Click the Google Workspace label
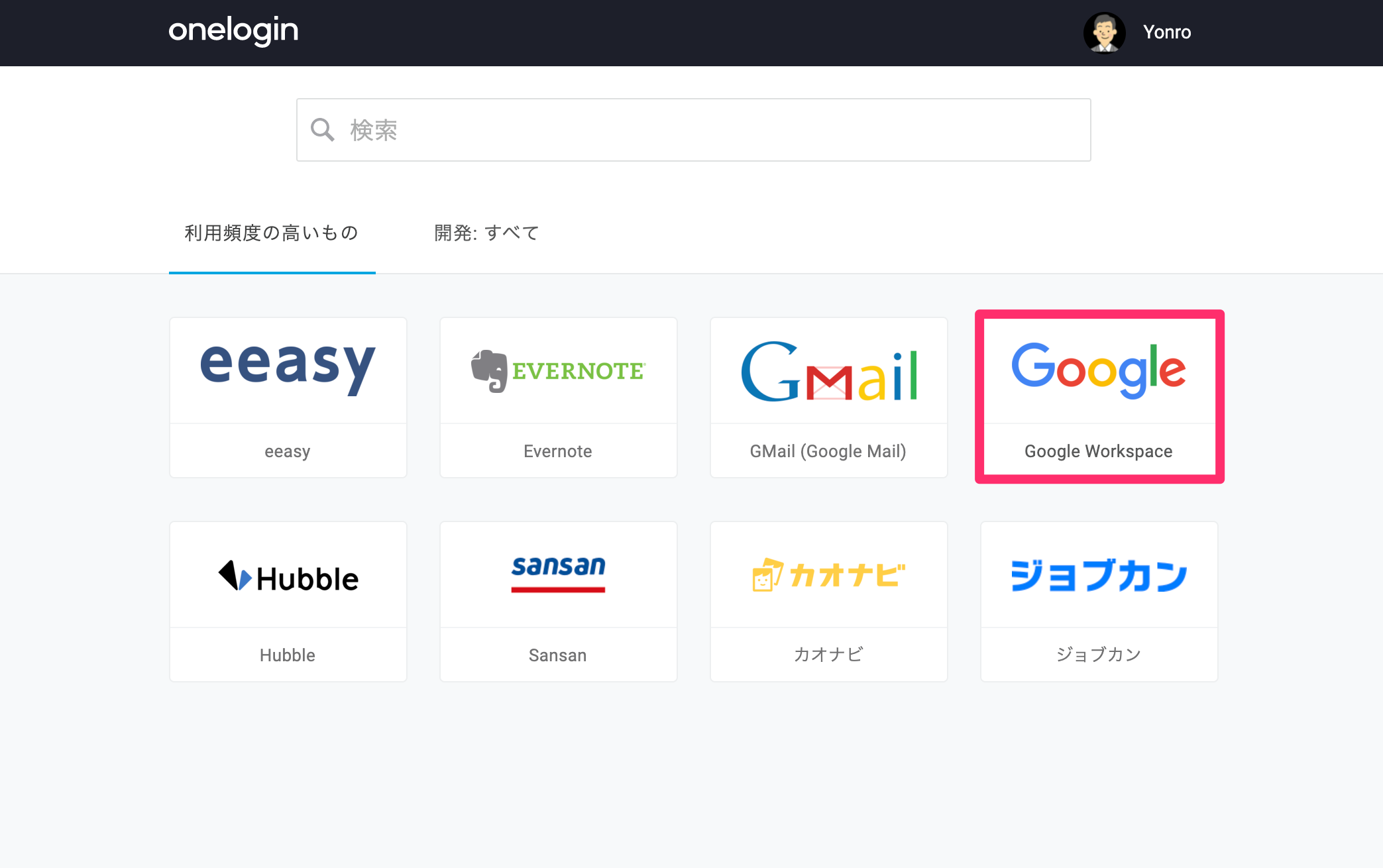1383x868 pixels. pos(1099,451)
